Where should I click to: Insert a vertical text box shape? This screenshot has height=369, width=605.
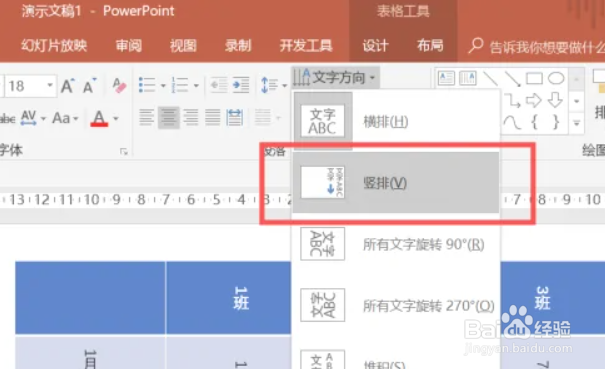pos(468,78)
